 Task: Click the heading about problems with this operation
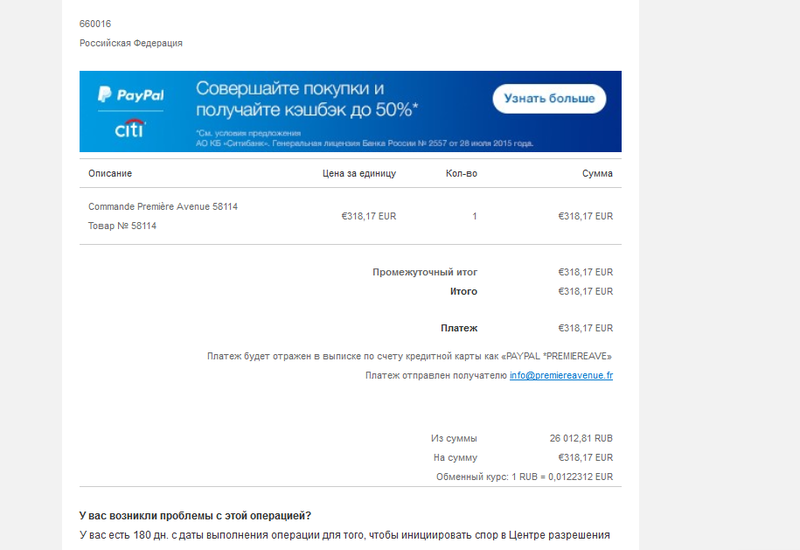click(x=195, y=516)
